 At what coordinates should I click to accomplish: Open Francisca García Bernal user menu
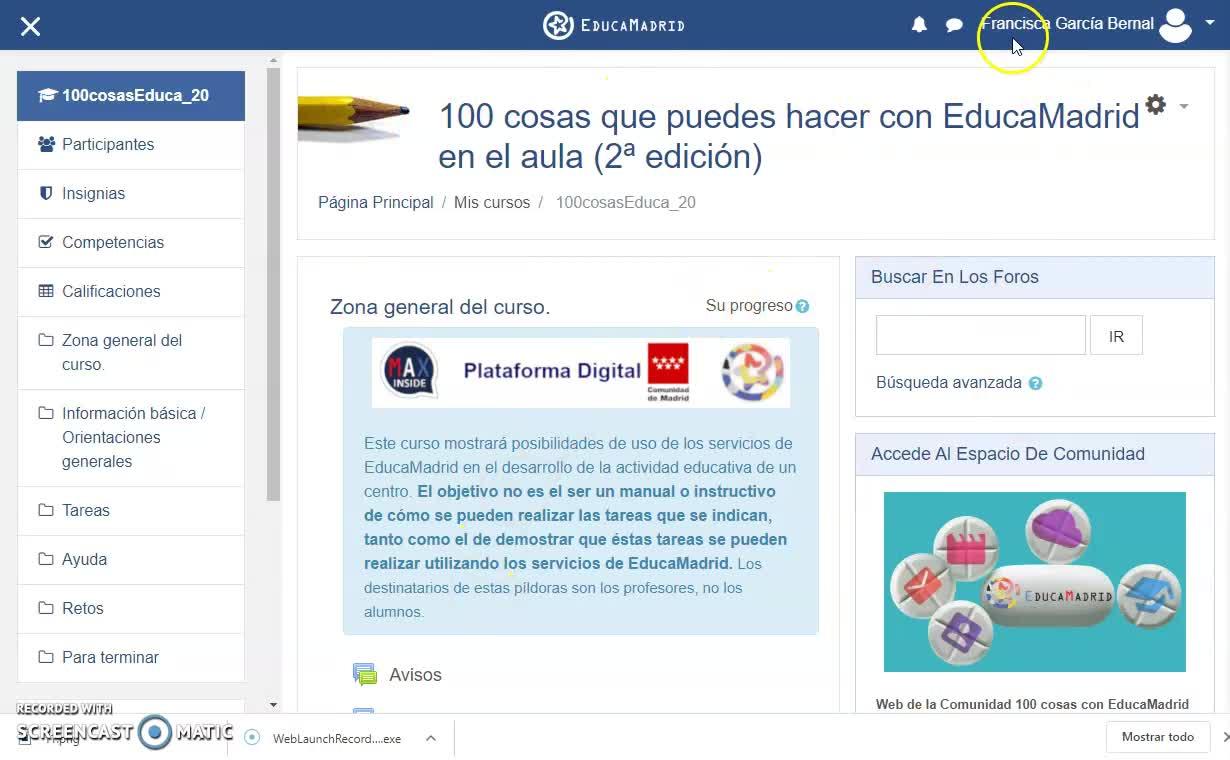[x=1067, y=24]
